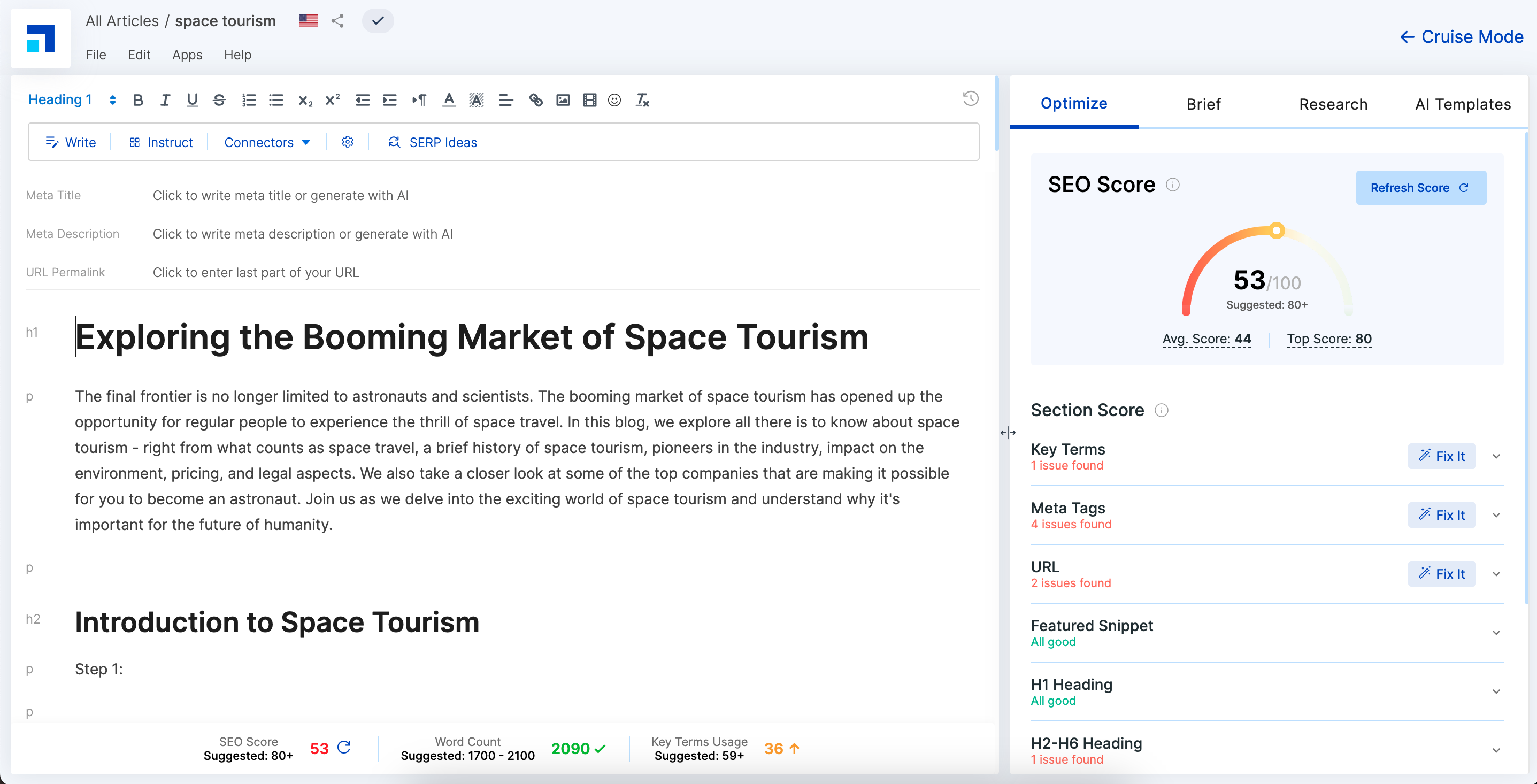
Task: Click the SEO score gauge handle
Action: [1276, 230]
